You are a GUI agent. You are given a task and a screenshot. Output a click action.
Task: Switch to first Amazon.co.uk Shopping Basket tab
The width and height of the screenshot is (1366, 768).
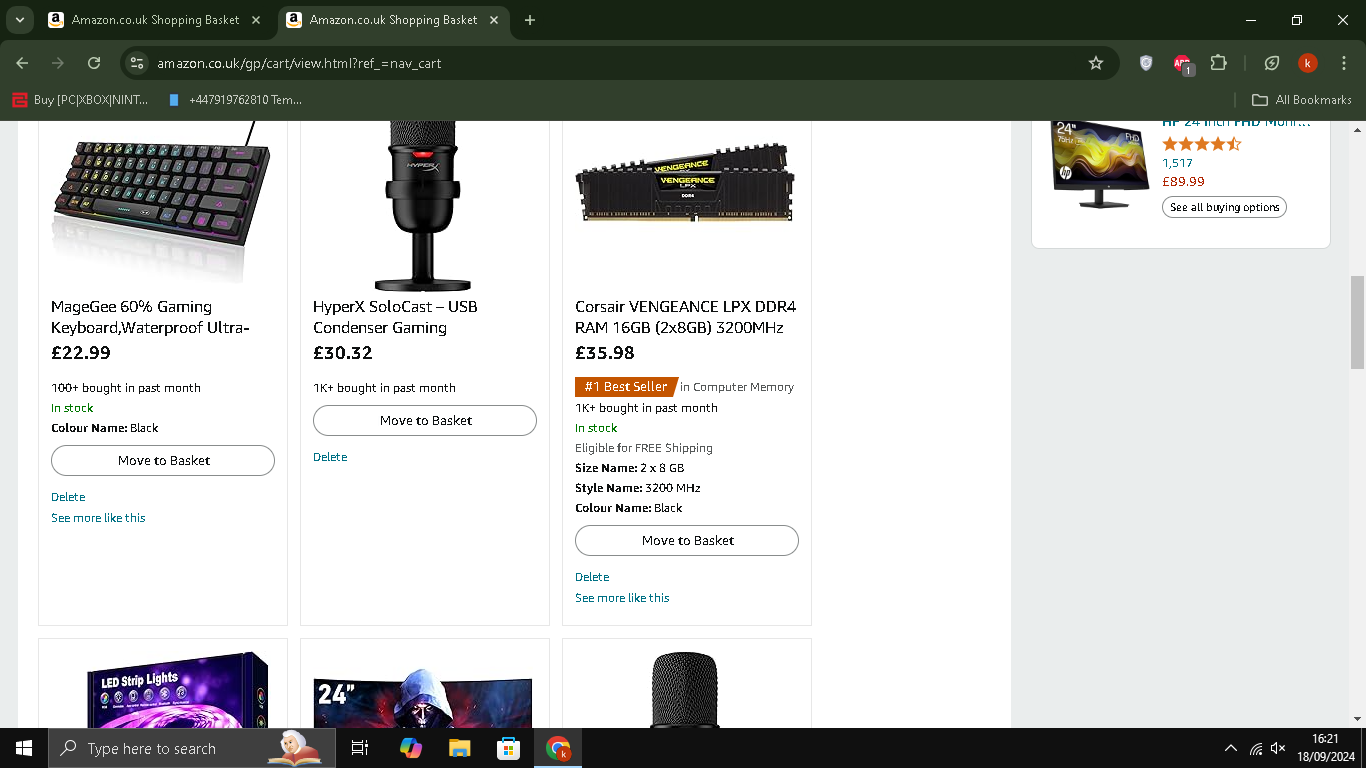coord(155,20)
